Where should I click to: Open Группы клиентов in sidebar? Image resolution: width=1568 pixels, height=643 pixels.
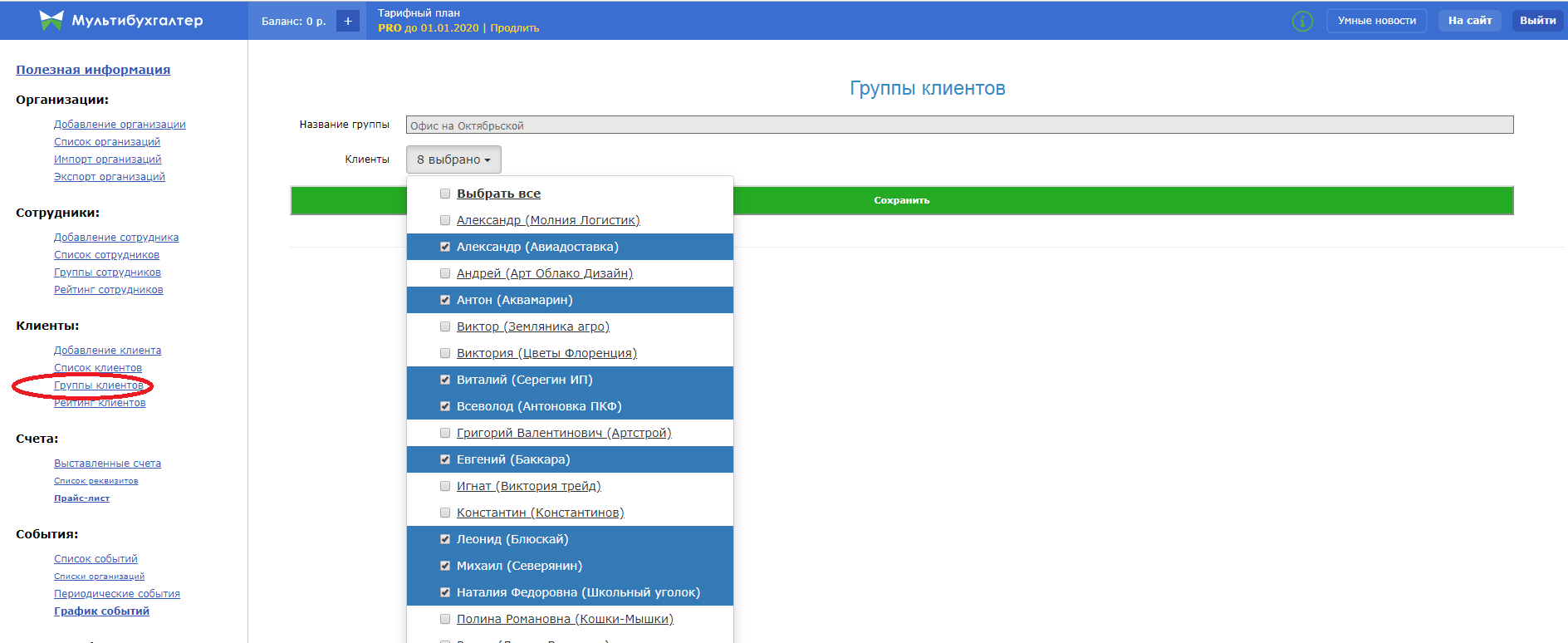click(x=99, y=385)
